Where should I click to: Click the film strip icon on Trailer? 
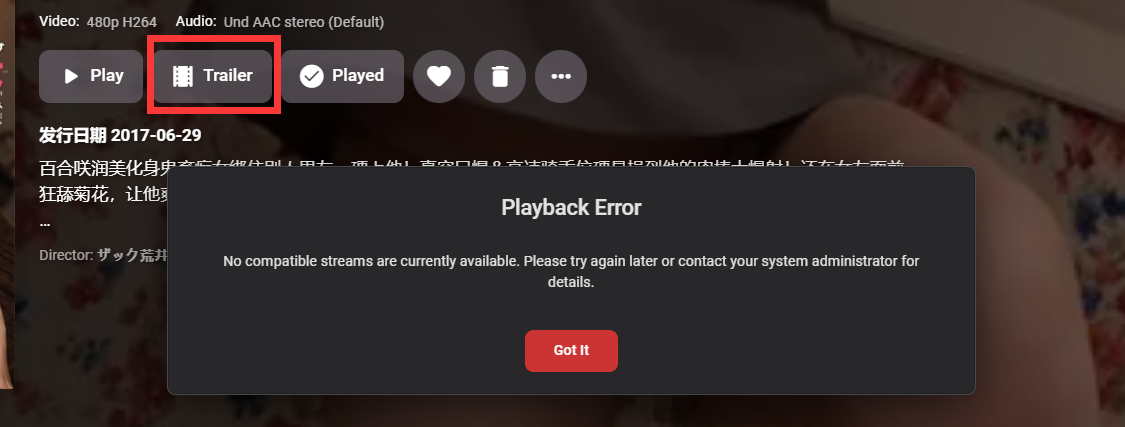[183, 76]
